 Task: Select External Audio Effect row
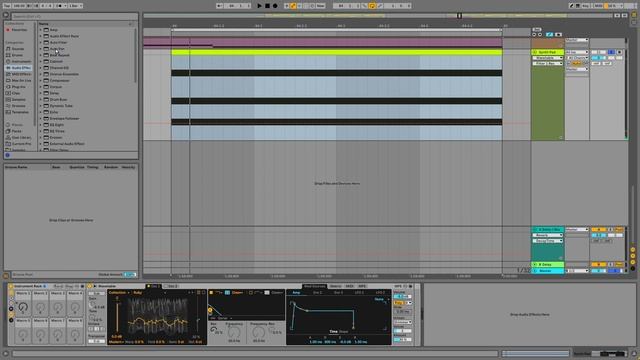point(86,144)
